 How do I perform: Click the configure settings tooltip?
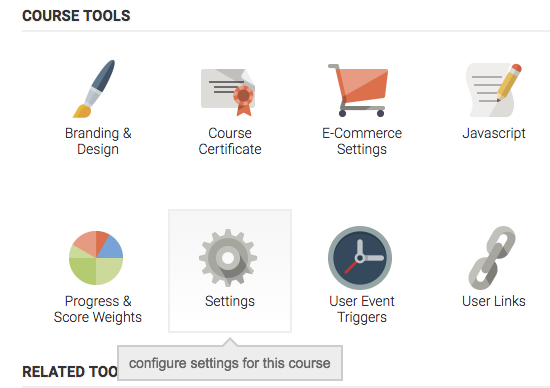[x=230, y=363]
